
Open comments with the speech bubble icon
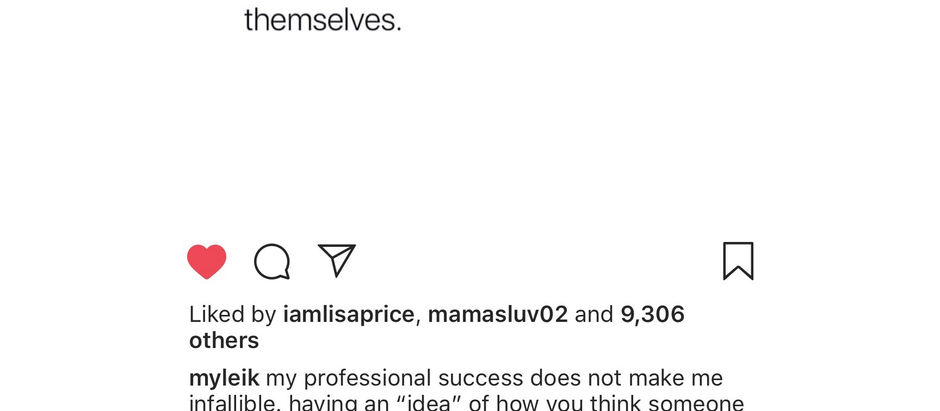pos(271,262)
